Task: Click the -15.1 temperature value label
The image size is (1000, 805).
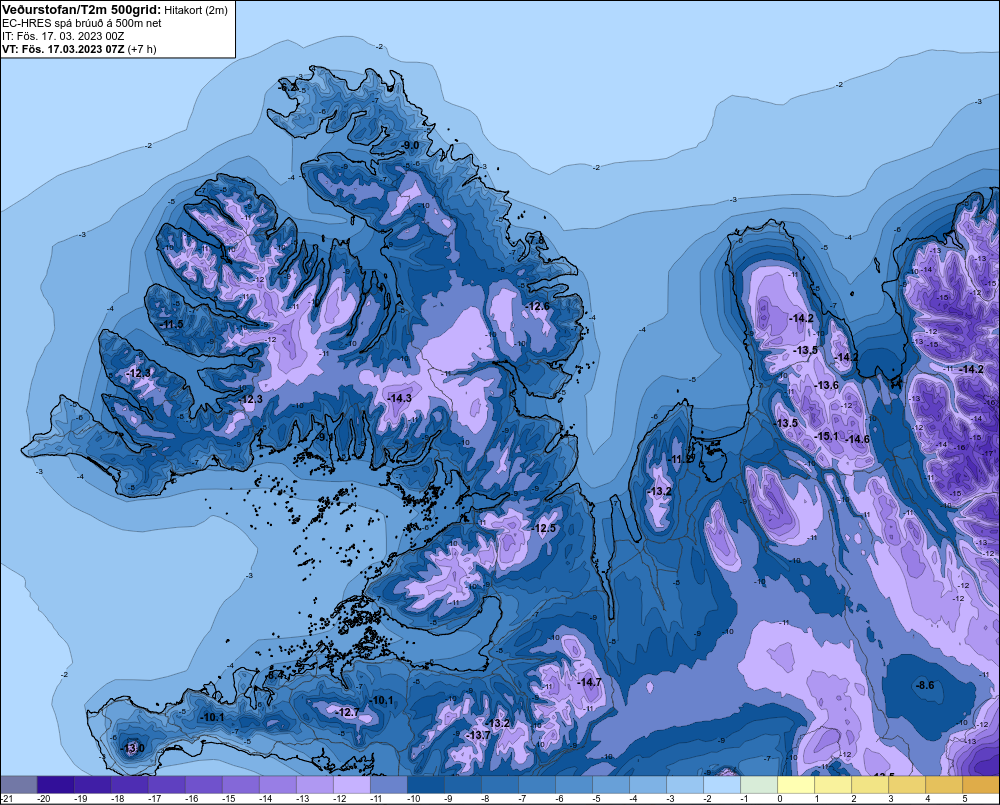Action: coord(827,436)
